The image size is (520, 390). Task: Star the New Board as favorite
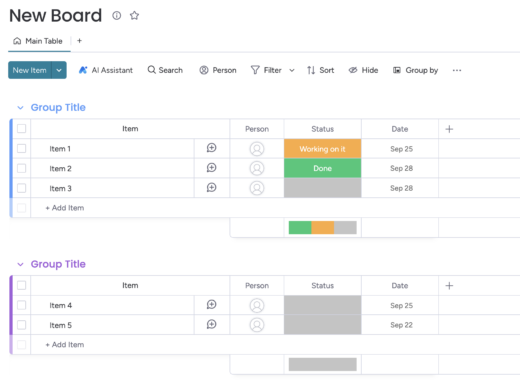pos(134,15)
